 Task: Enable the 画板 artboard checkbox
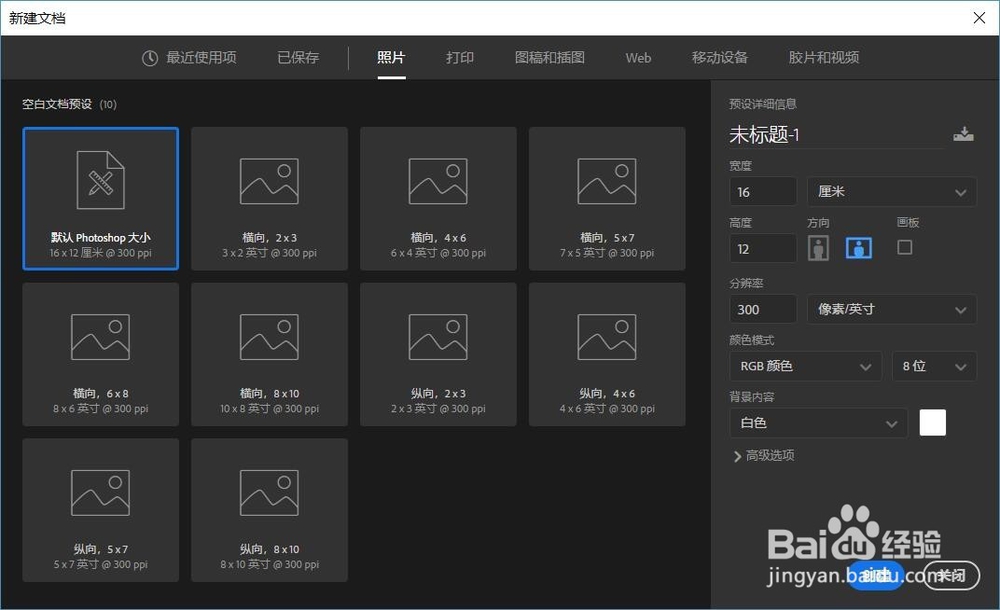904,247
